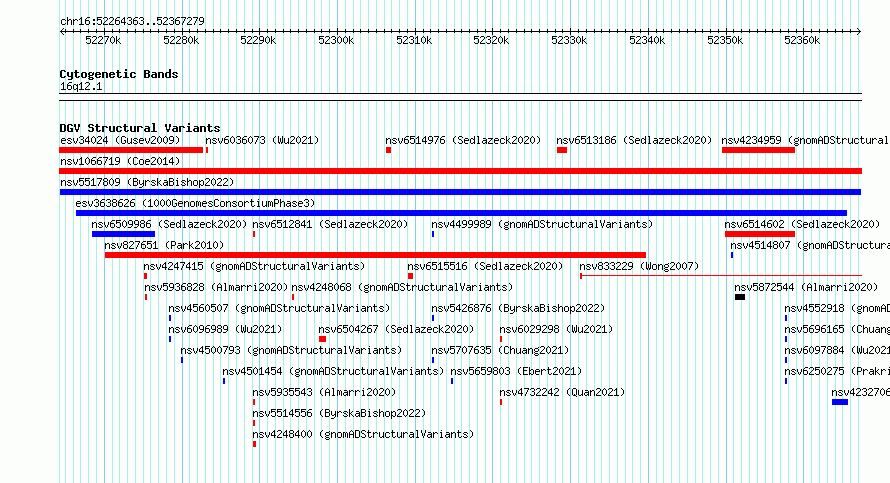Click the red nsv6514976 variant block
The width and height of the screenshot is (890, 483).
coord(389,150)
